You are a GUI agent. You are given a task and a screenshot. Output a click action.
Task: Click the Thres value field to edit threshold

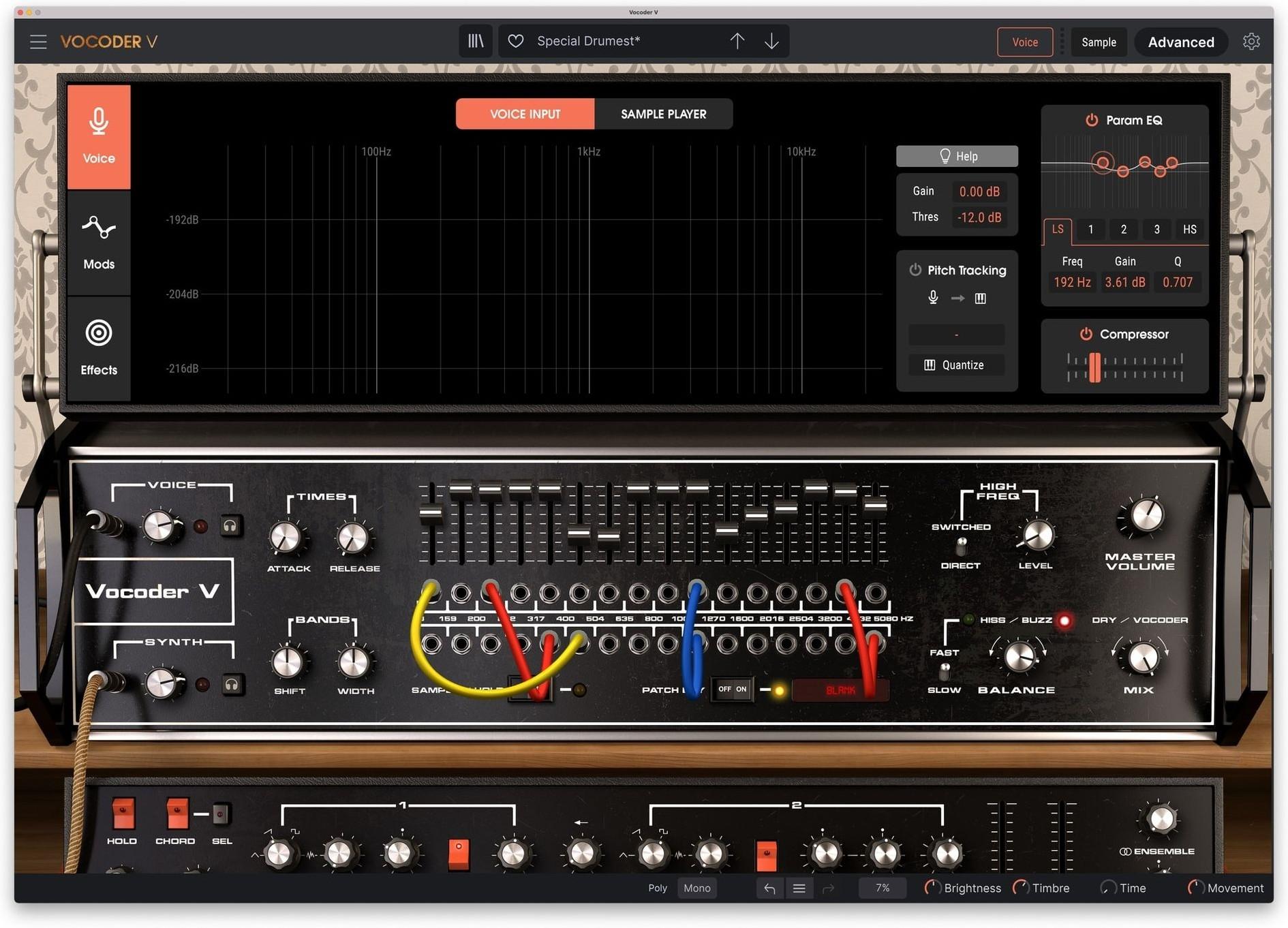[979, 217]
